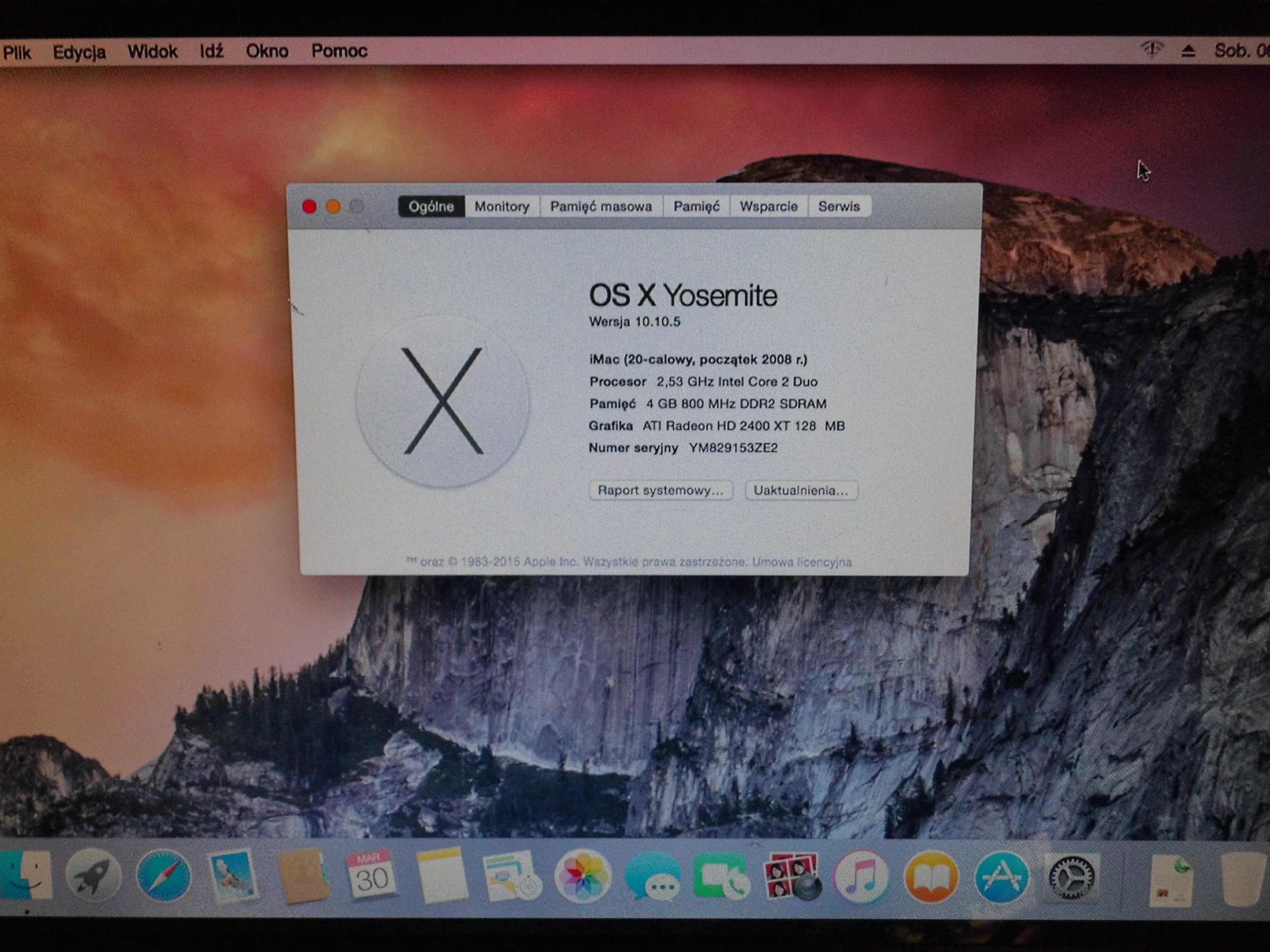Open the Okno menu
Viewport: 1270px width, 952px height.
(x=267, y=51)
